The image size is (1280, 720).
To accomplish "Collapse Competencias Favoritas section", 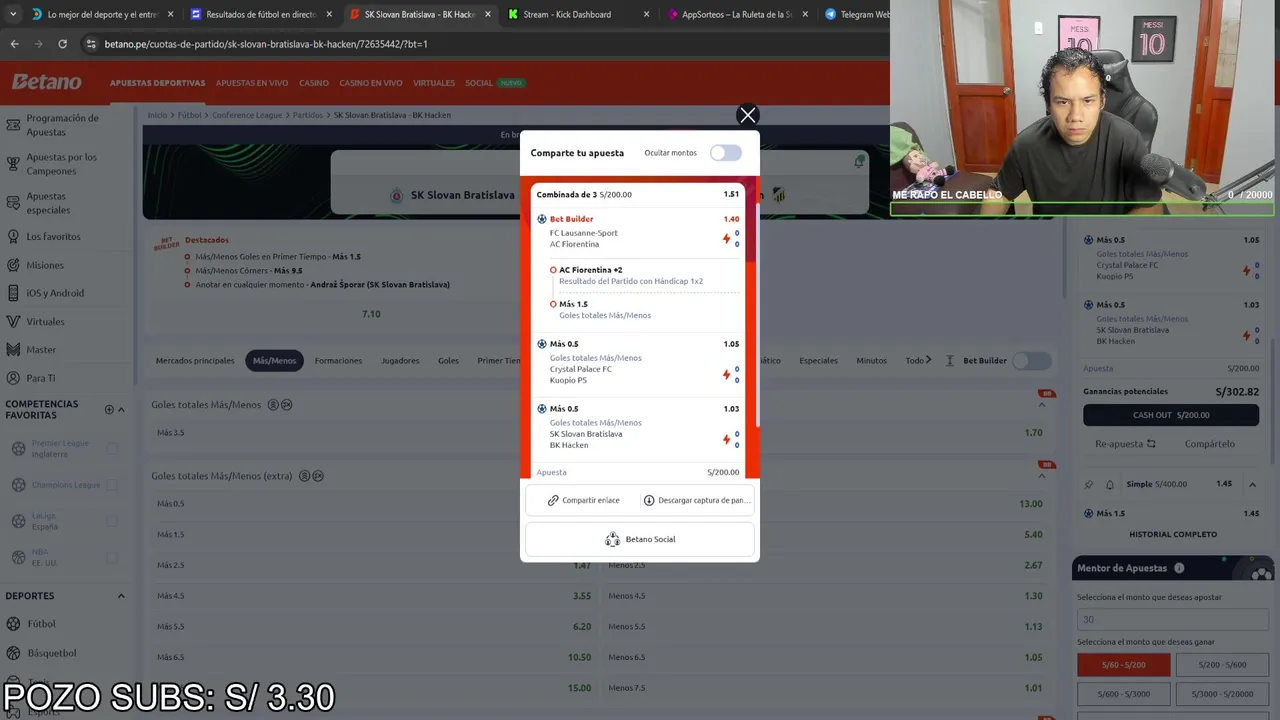I will click(x=121, y=409).
